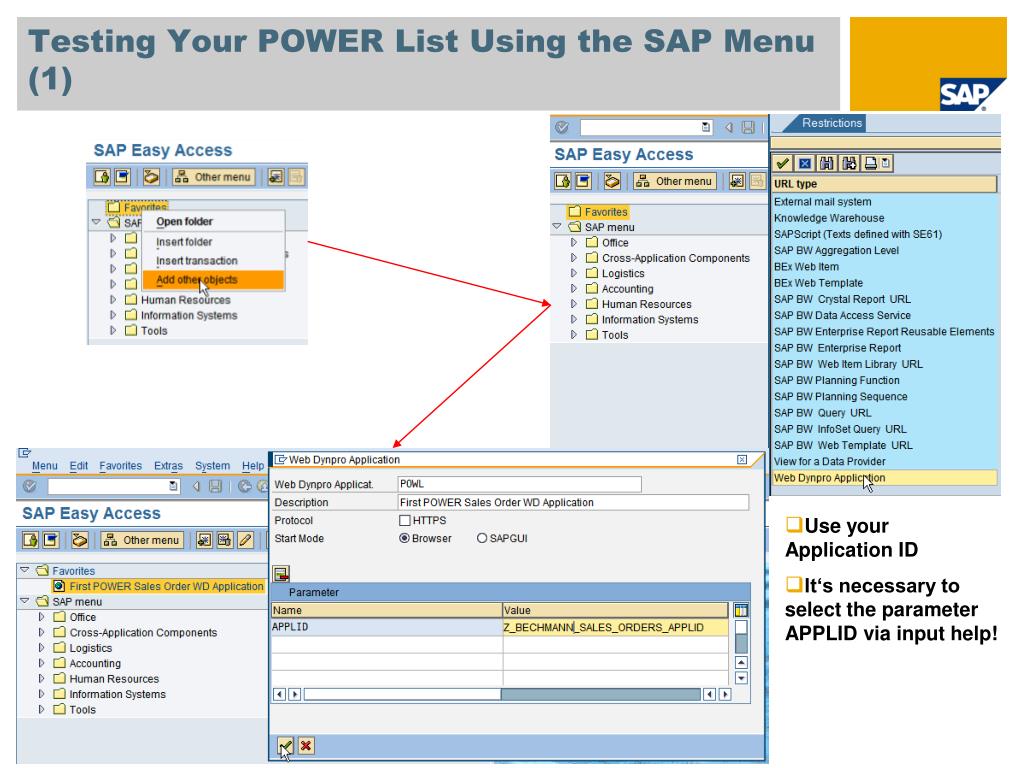
Task: Cancel the URL type list with blue X icon
Action: tap(805, 163)
